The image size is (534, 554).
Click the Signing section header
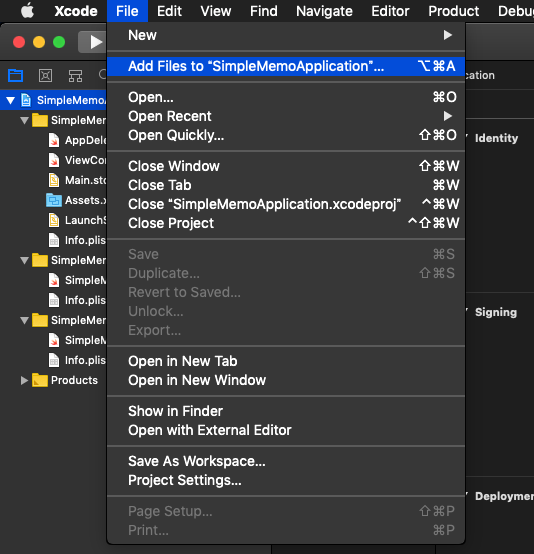point(495,312)
